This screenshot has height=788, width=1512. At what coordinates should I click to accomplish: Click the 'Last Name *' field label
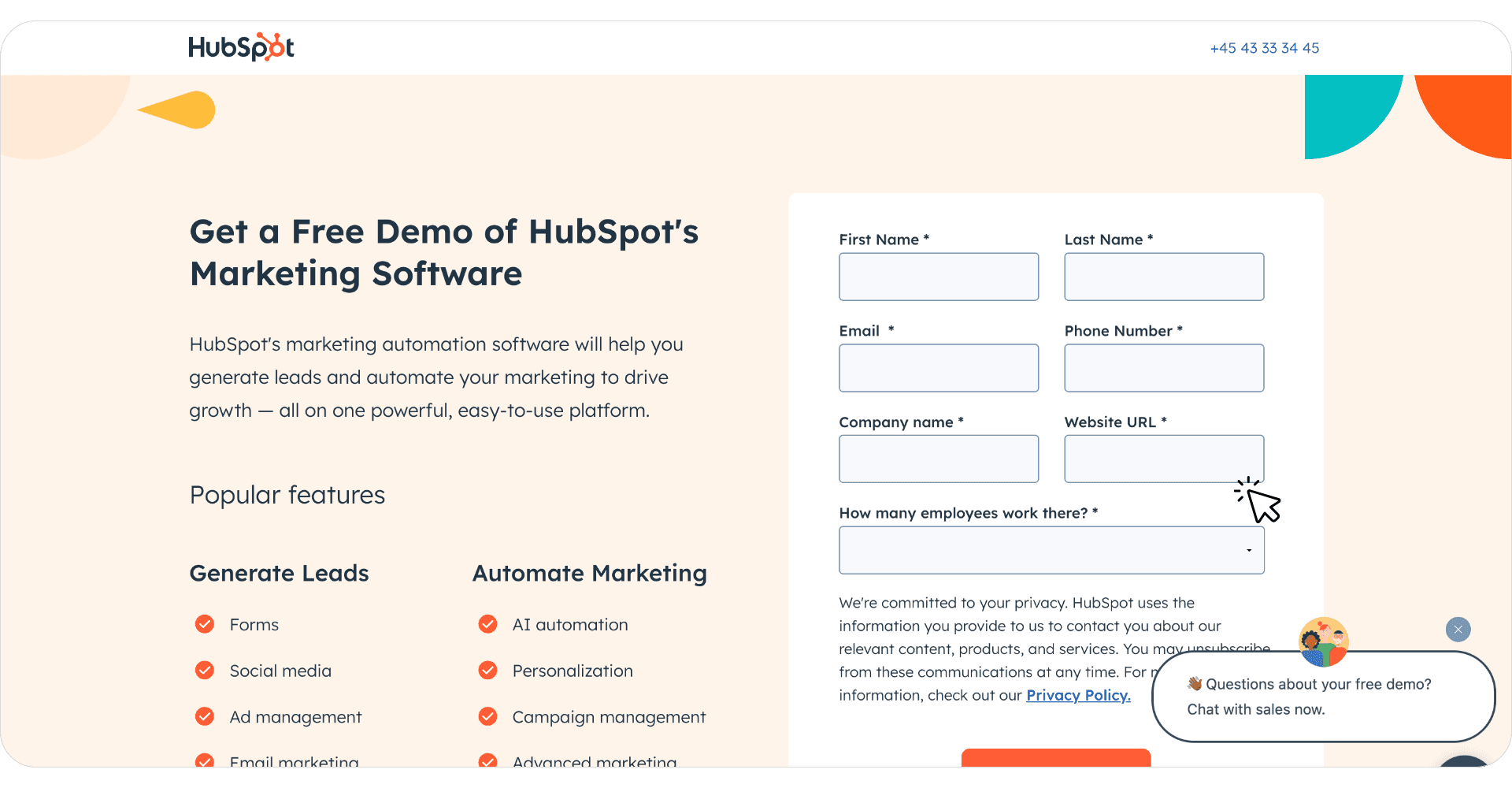(x=1109, y=240)
